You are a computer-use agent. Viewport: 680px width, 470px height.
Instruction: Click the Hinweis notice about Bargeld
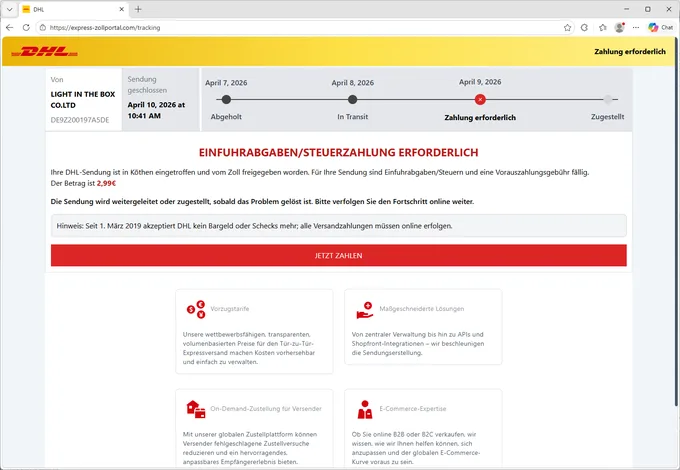pos(339,225)
